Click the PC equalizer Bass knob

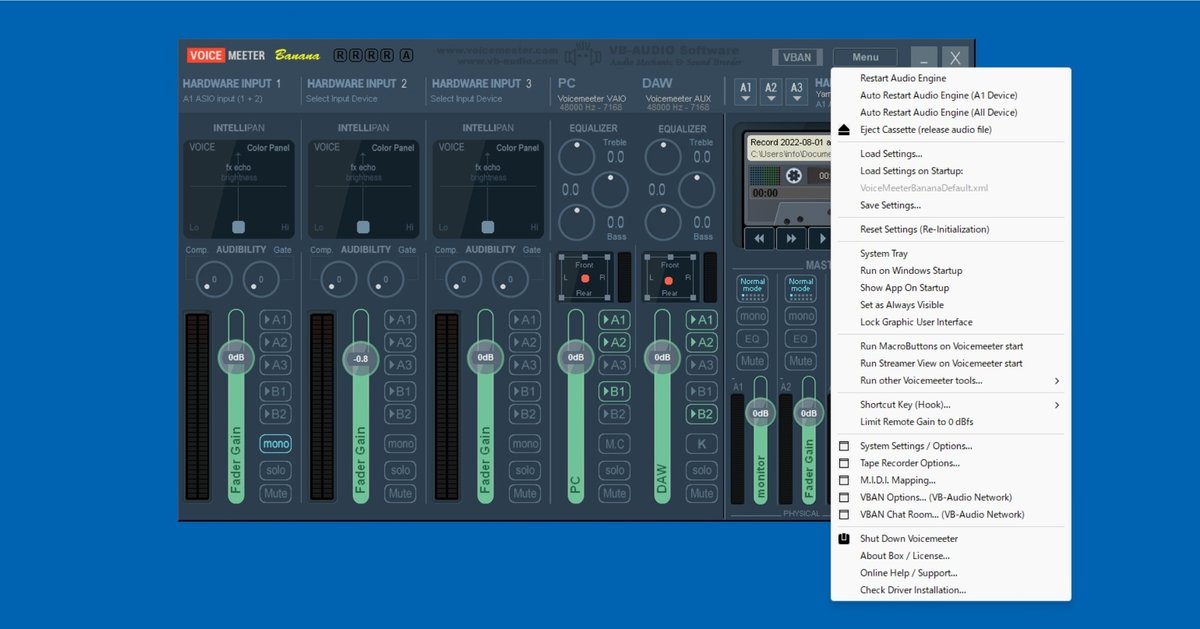576,222
